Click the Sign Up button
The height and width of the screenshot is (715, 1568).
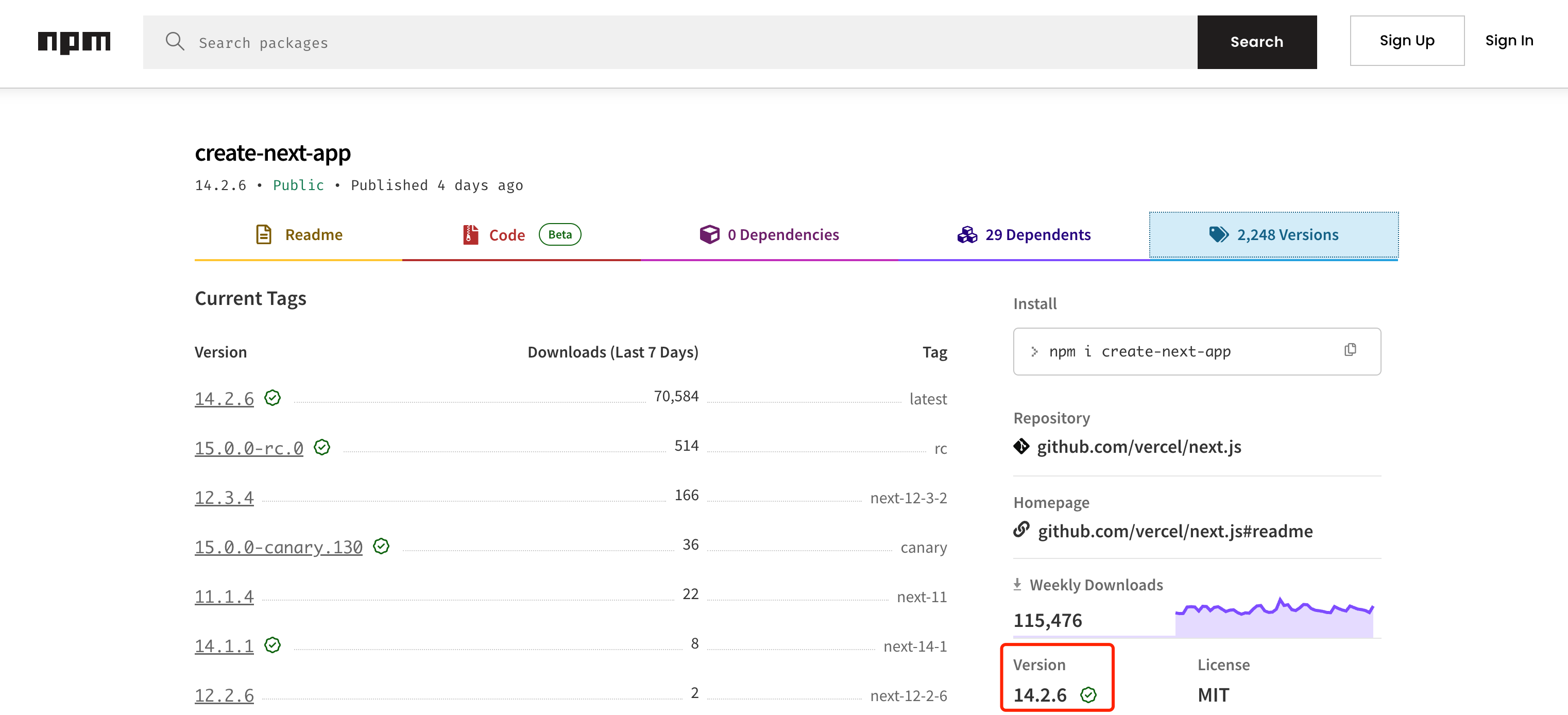1407,41
